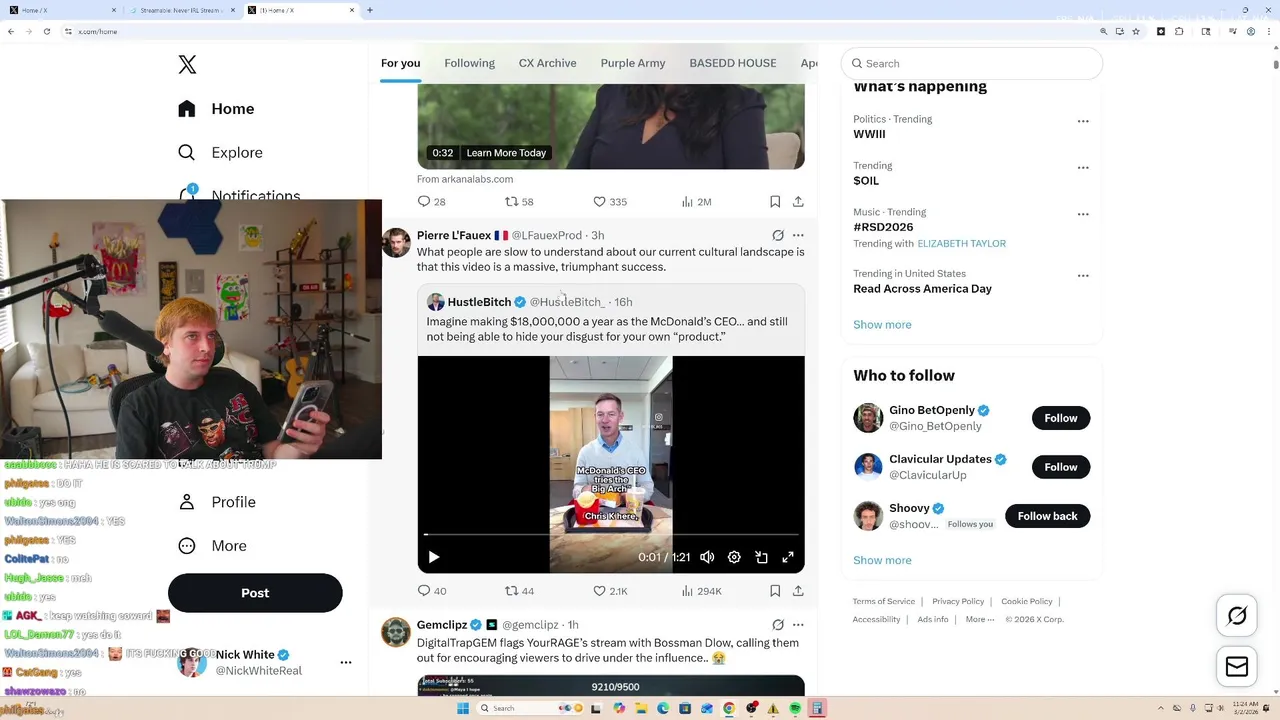Bookmark the arkanalabs ad post
Viewport: 1280px width, 720px height.
click(775, 202)
